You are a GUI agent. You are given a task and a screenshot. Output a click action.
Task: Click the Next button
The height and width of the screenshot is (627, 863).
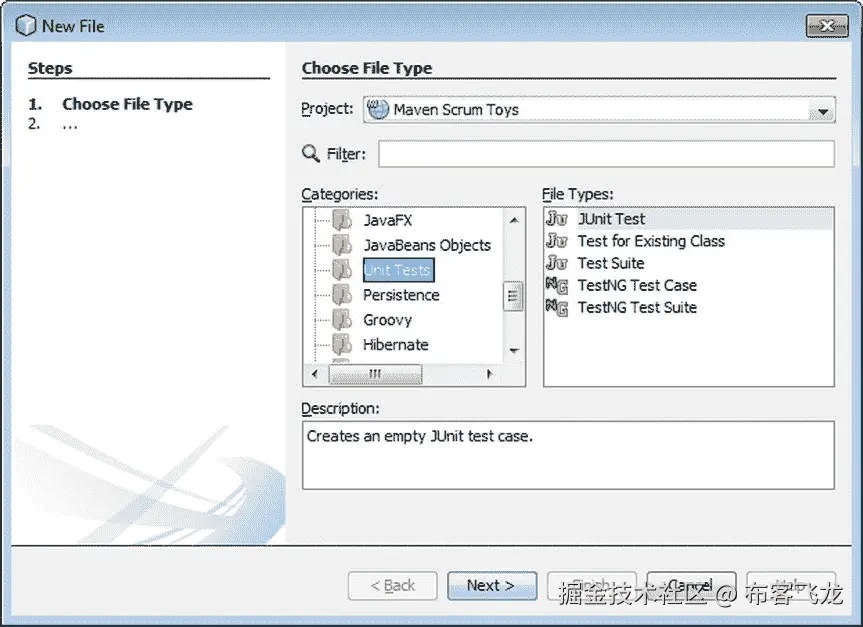point(491,585)
